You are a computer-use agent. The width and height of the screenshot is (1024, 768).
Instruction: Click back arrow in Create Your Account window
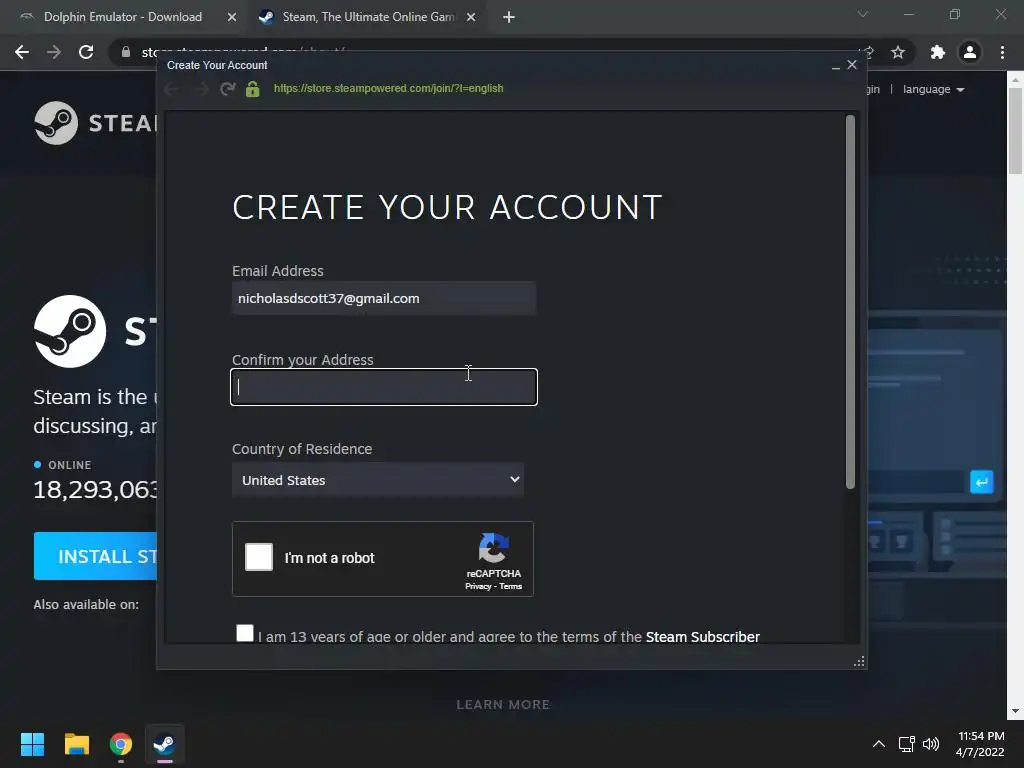[171, 89]
